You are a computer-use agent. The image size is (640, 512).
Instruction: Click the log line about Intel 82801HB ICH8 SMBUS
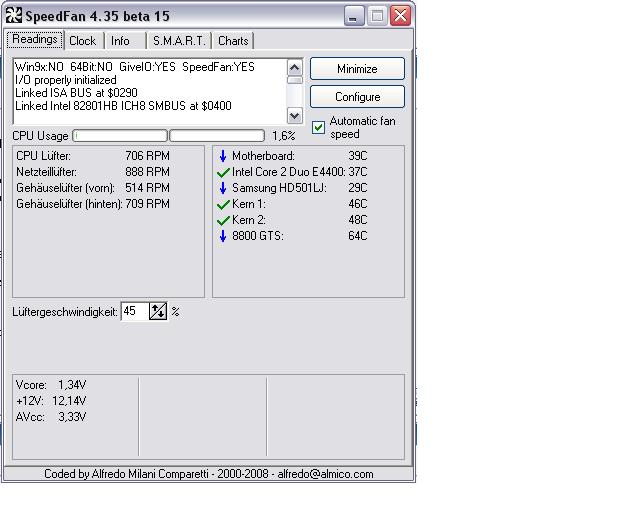coord(123,106)
